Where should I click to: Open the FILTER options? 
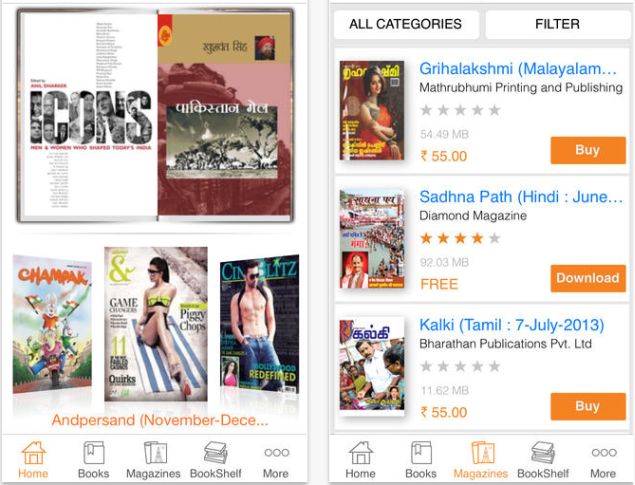pos(557,24)
